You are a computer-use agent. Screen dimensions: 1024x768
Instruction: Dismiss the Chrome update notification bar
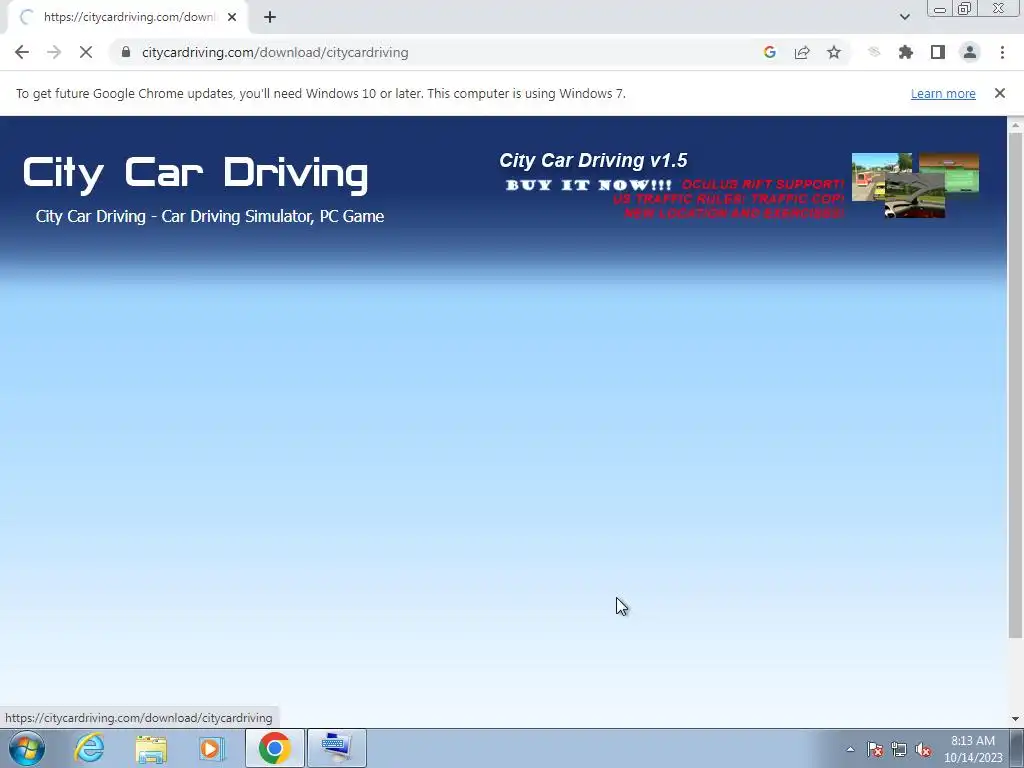coord(999,93)
